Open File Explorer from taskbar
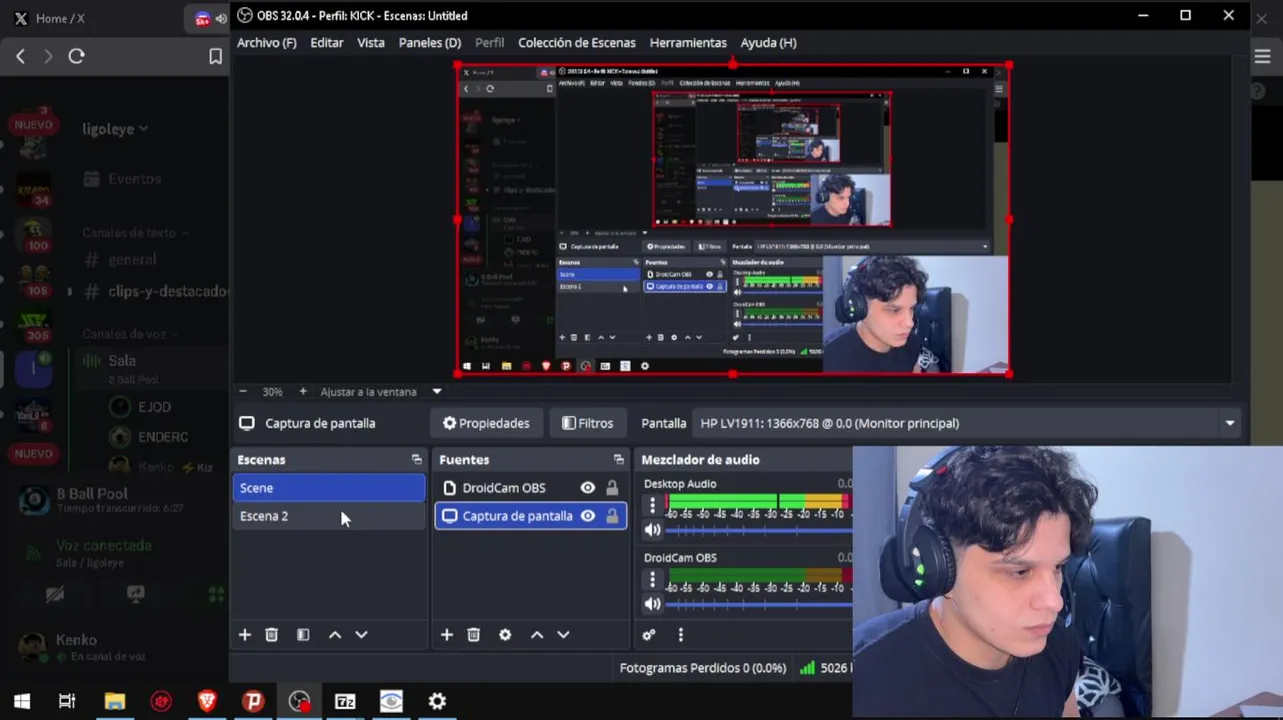 tap(115, 701)
